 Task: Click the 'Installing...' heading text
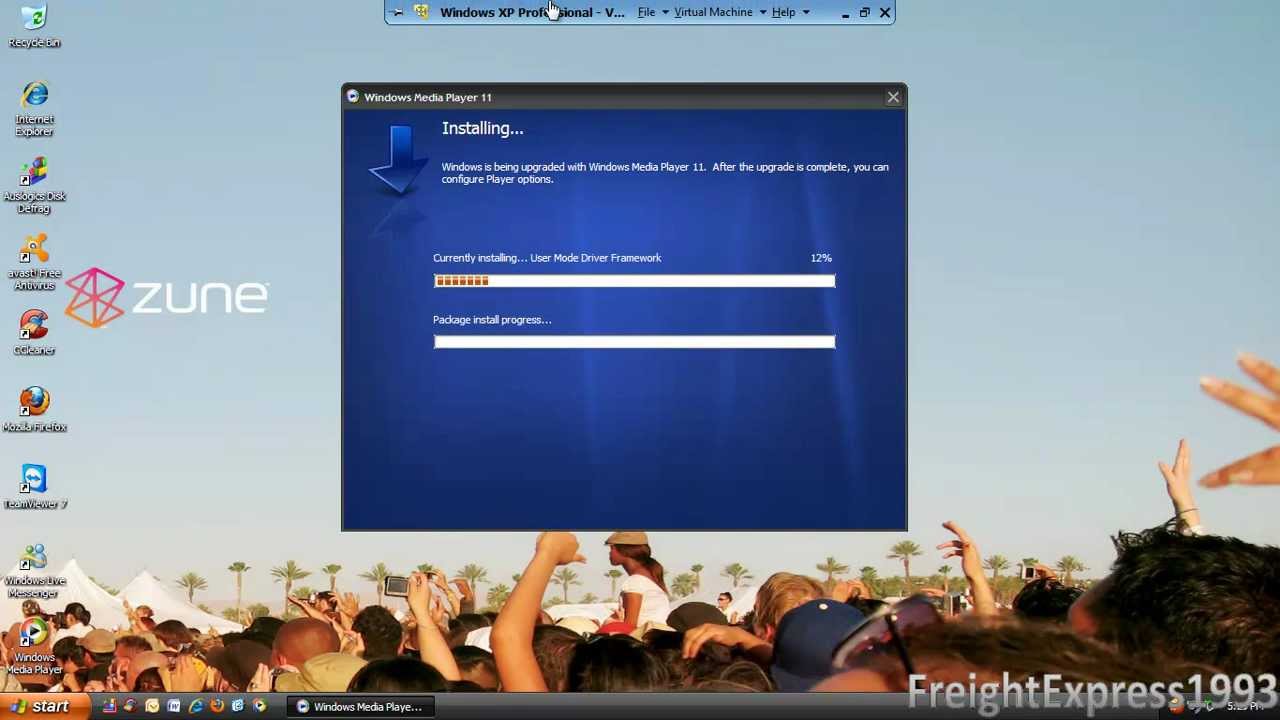(x=482, y=128)
